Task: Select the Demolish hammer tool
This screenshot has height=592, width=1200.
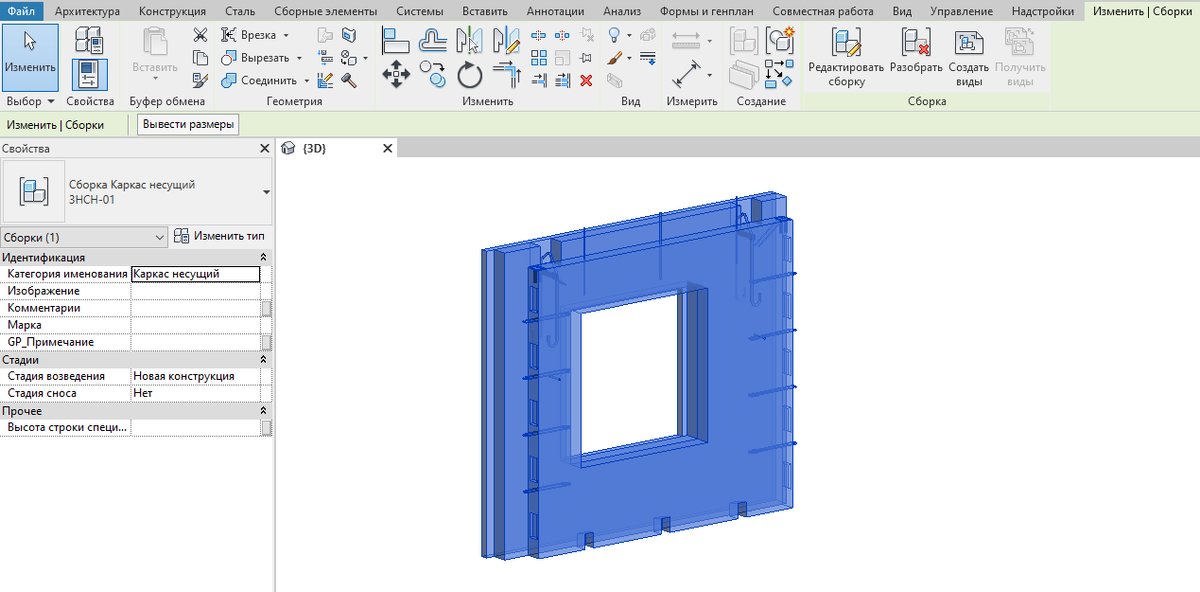Action: (x=349, y=80)
